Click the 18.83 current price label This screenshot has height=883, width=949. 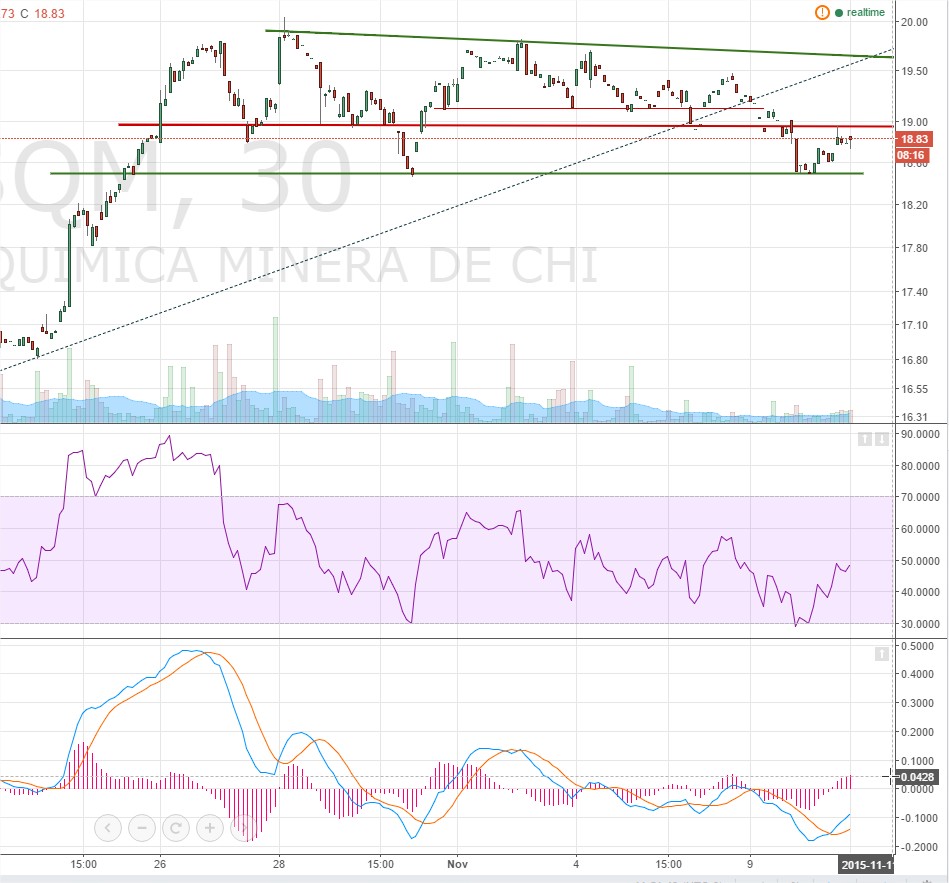coord(914,139)
